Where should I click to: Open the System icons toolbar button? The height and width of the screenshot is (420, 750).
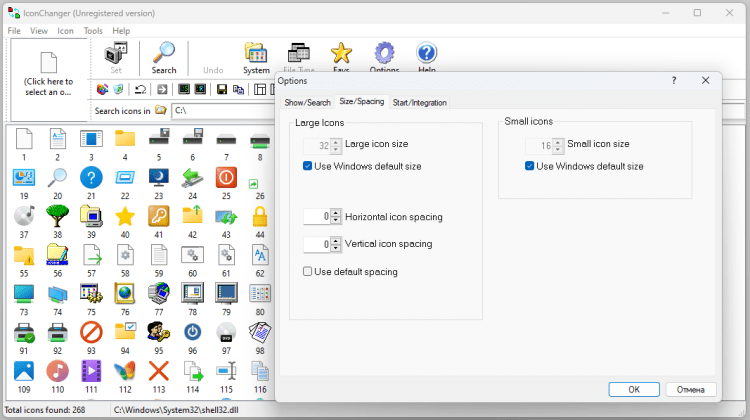point(256,58)
